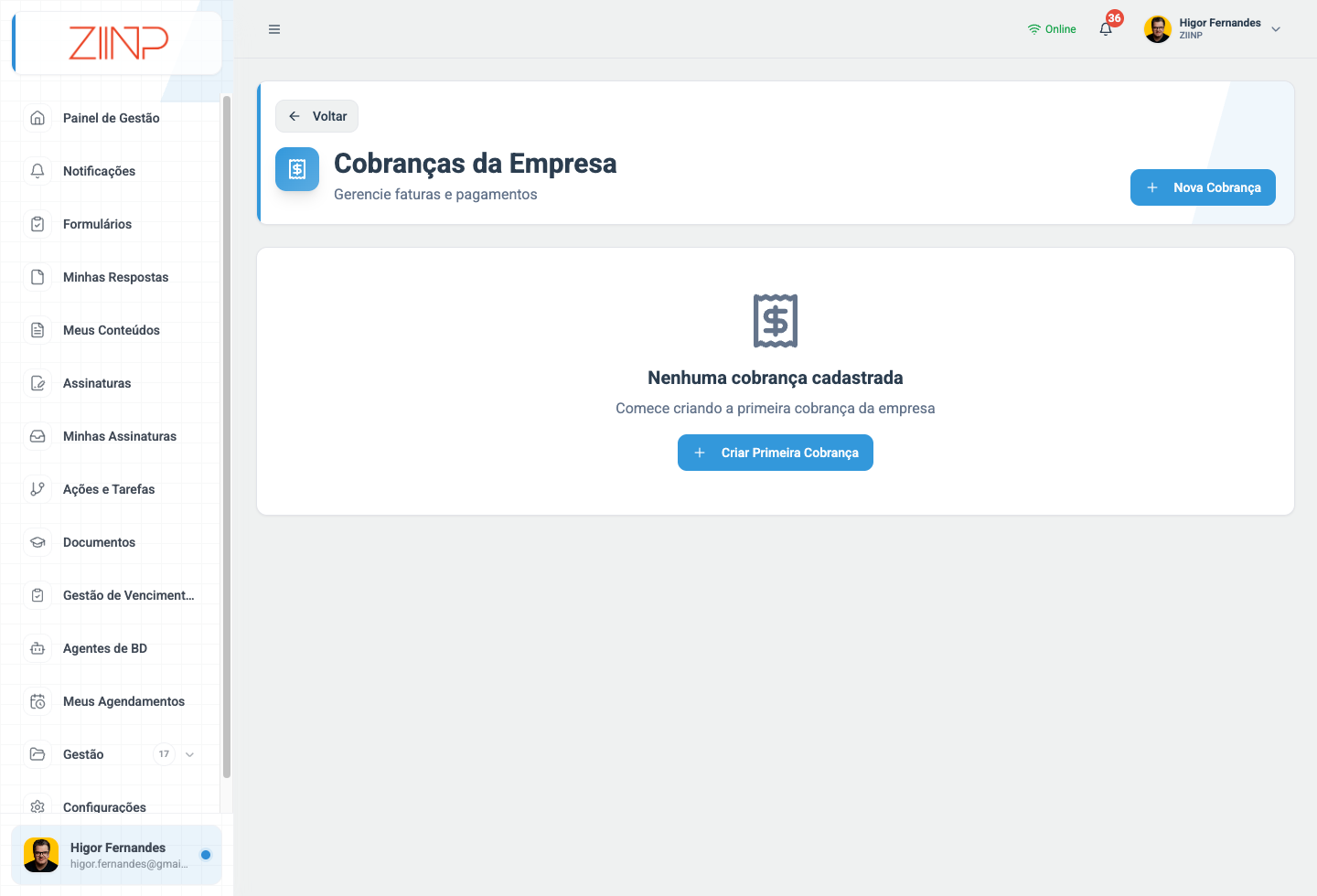Click the Online status label

tap(1061, 29)
